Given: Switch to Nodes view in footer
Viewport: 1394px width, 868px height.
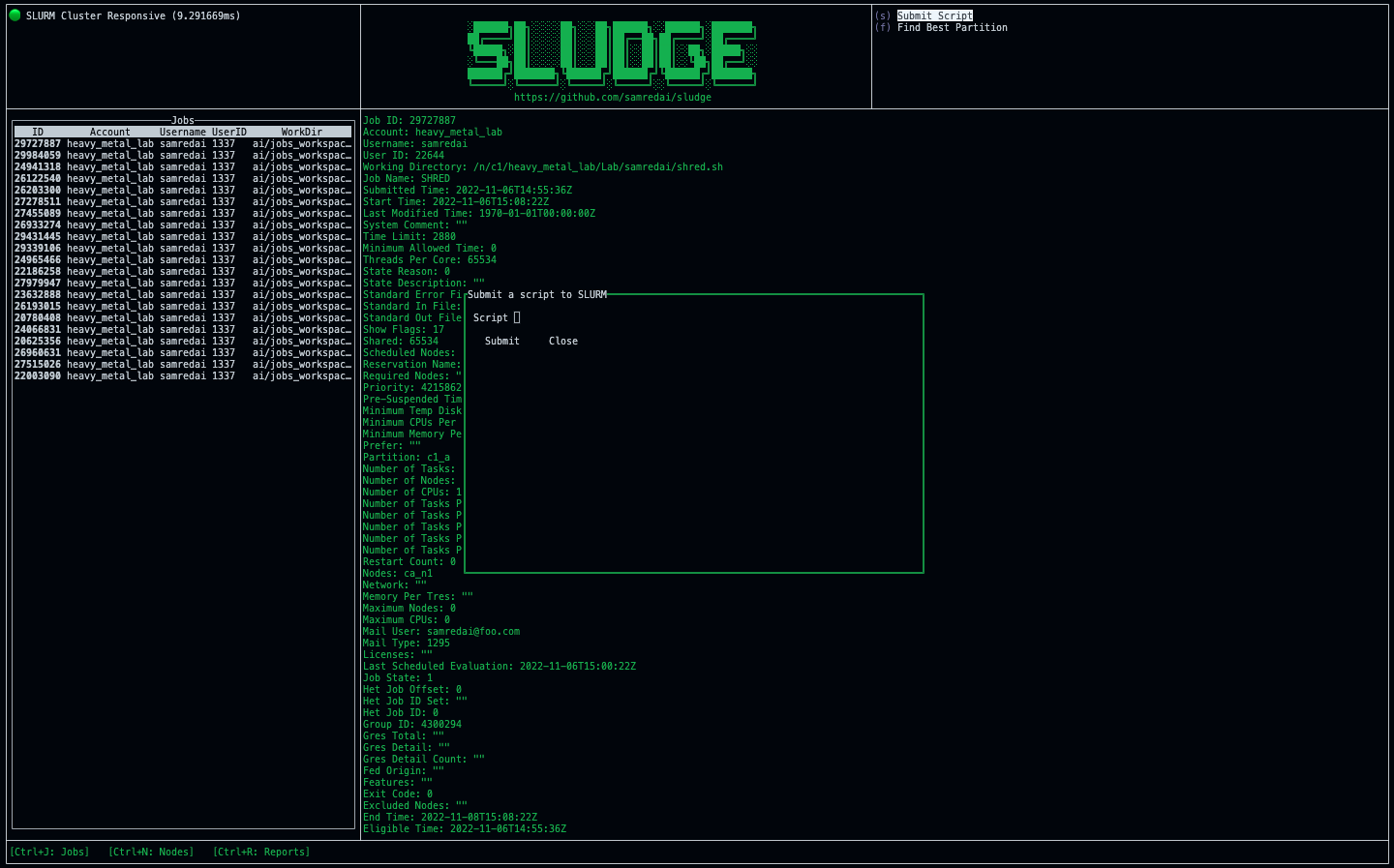Looking at the screenshot, I should [x=151, y=852].
